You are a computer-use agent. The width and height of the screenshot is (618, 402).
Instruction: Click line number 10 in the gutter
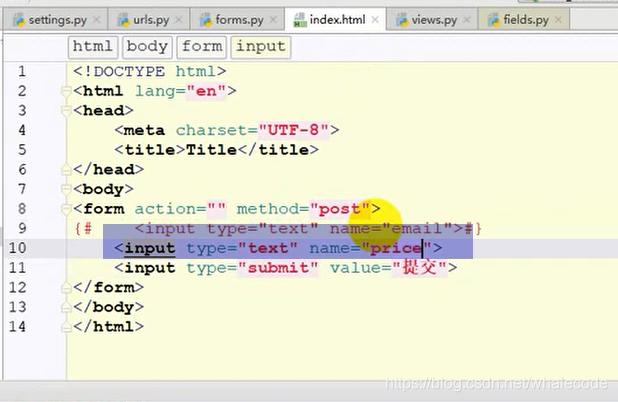coord(18,248)
